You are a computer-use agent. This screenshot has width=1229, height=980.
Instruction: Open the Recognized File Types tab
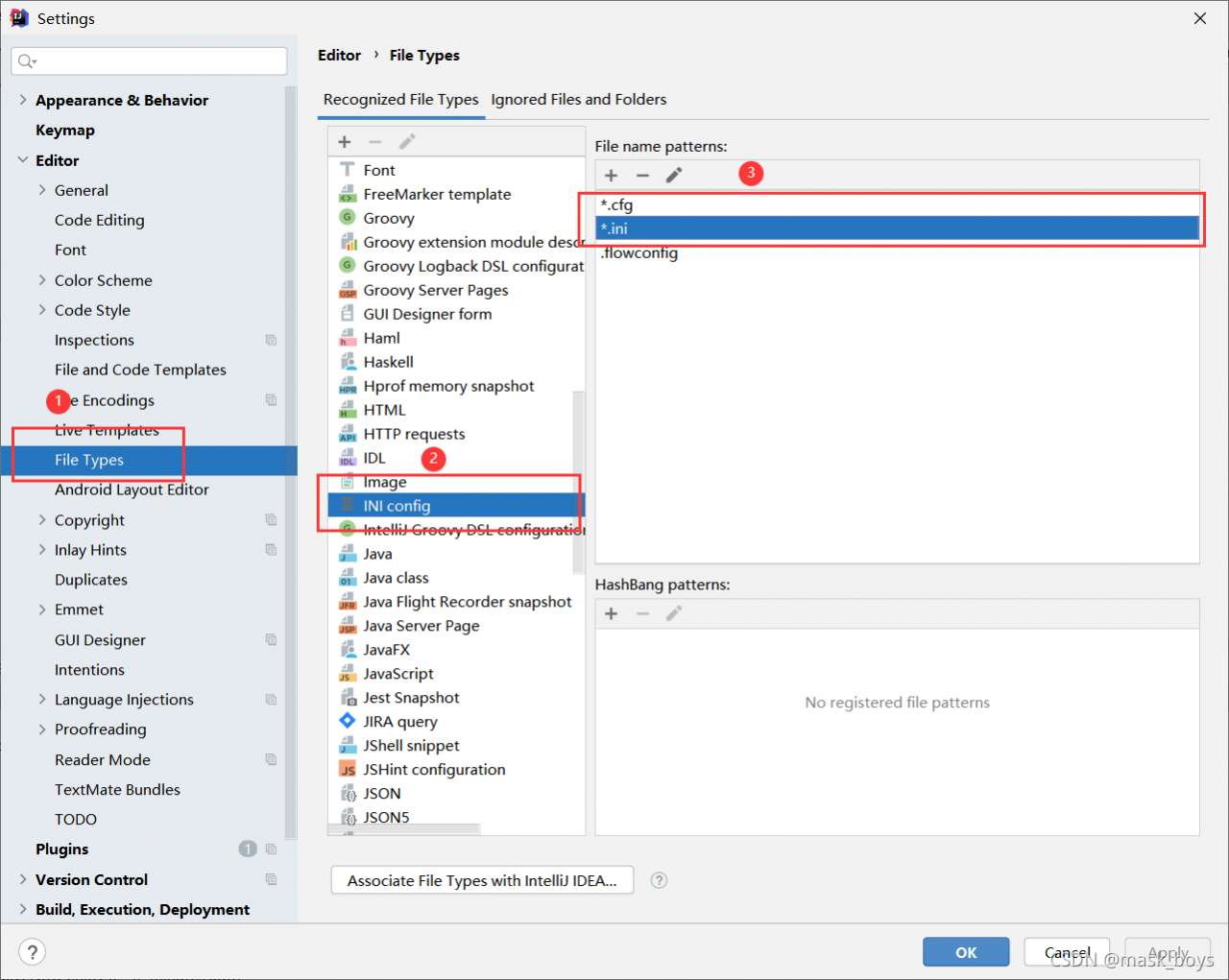(x=400, y=100)
